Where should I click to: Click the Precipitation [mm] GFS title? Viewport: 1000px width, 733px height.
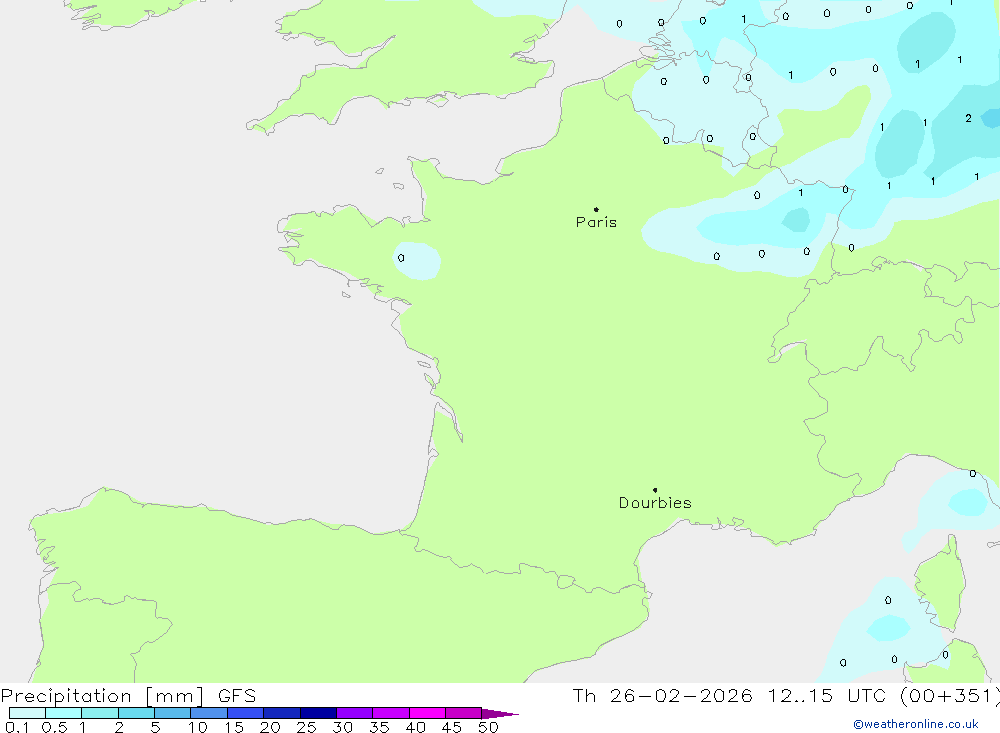click(128, 696)
